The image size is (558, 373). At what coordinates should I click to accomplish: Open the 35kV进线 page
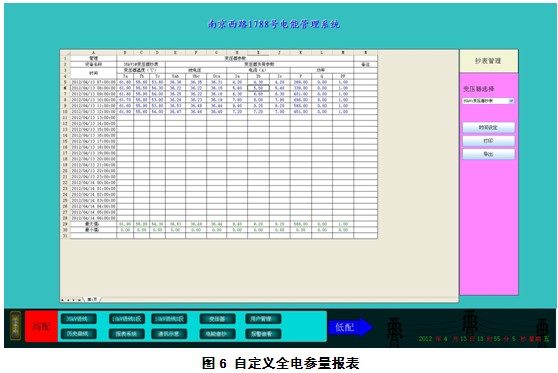pyautogui.click(x=78, y=319)
